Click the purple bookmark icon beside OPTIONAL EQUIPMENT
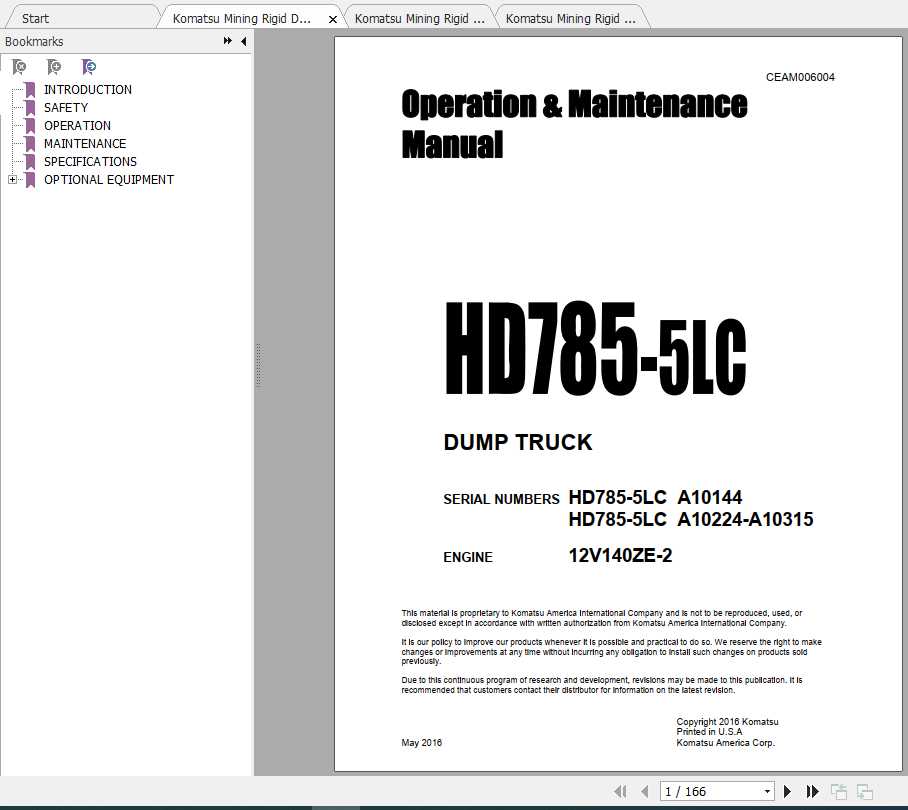This screenshot has height=810, width=908. click(x=30, y=179)
